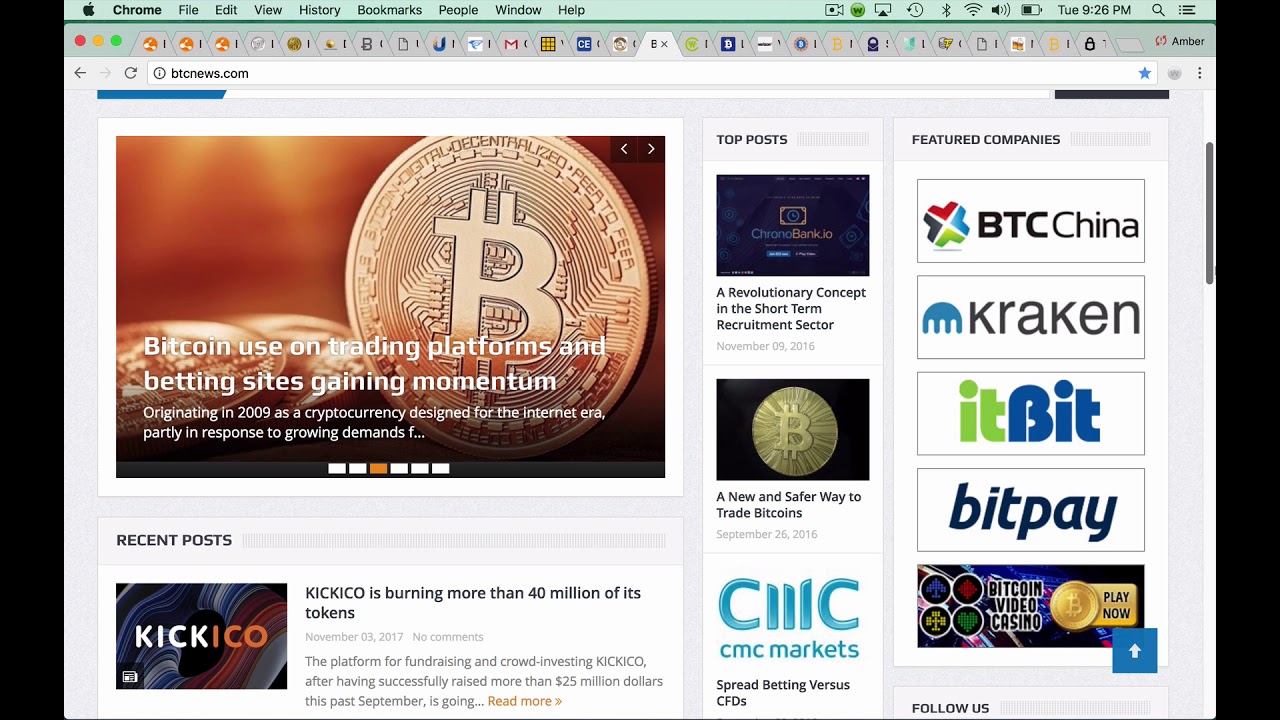Select the second slide indicator dot
The height and width of the screenshot is (720, 1280).
[x=358, y=468]
